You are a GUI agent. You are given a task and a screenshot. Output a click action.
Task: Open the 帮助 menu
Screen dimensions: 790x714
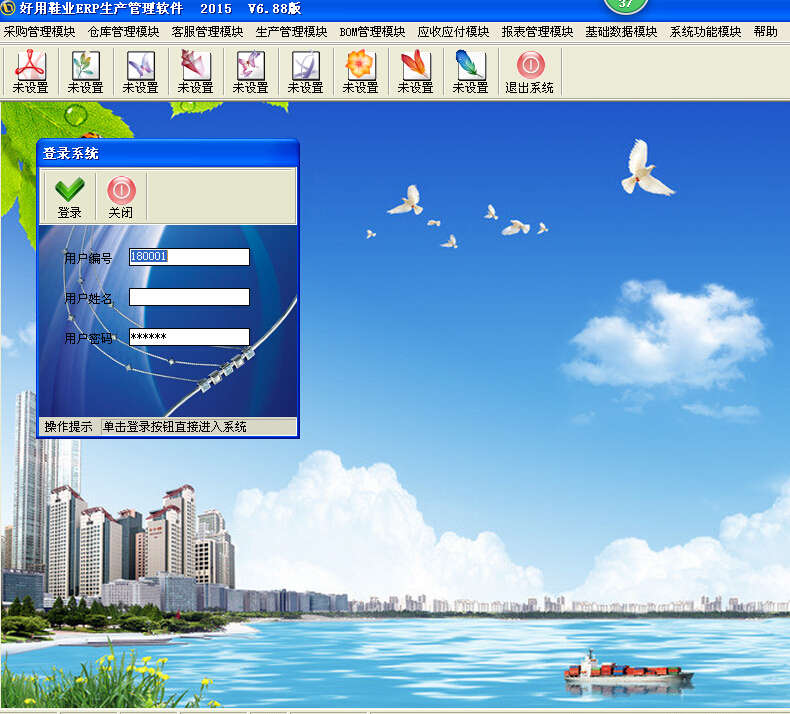tap(765, 32)
